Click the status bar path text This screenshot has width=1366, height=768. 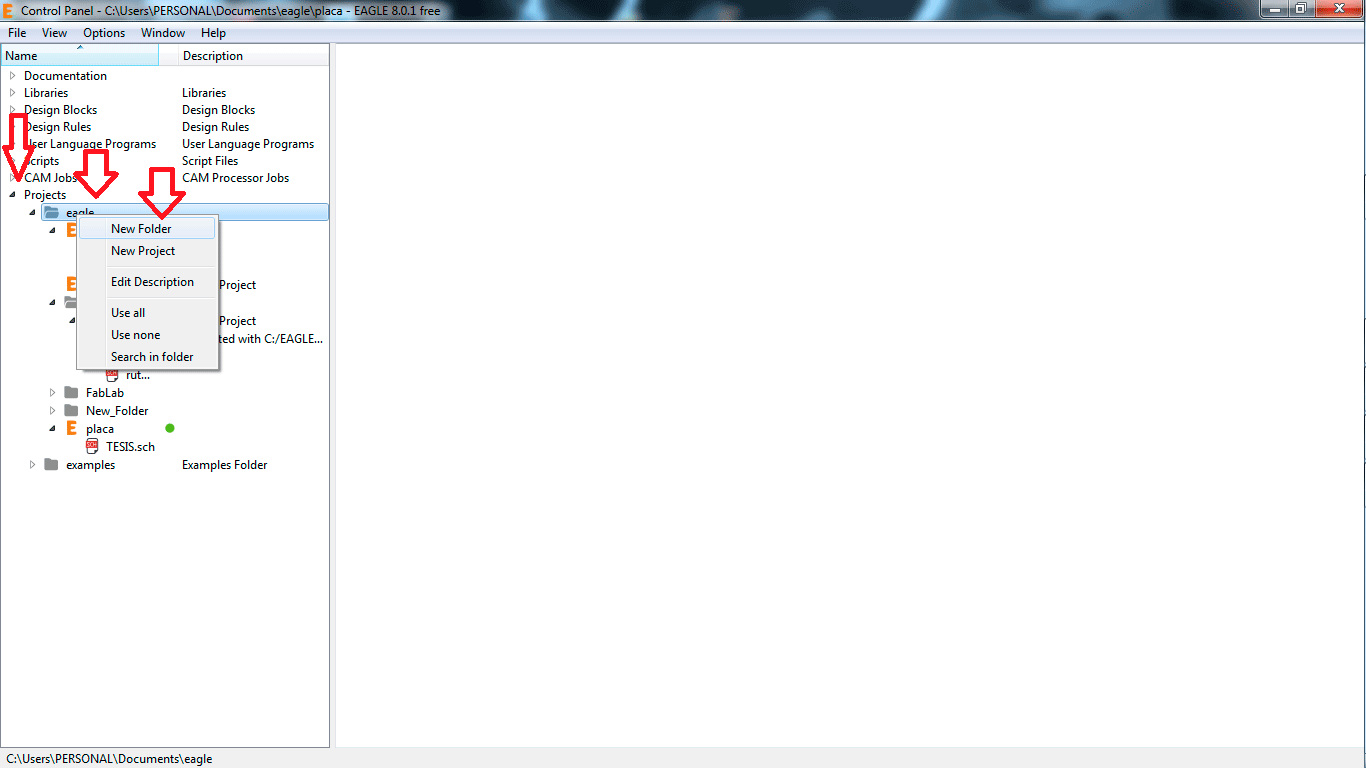pyautogui.click(x=109, y=759)
